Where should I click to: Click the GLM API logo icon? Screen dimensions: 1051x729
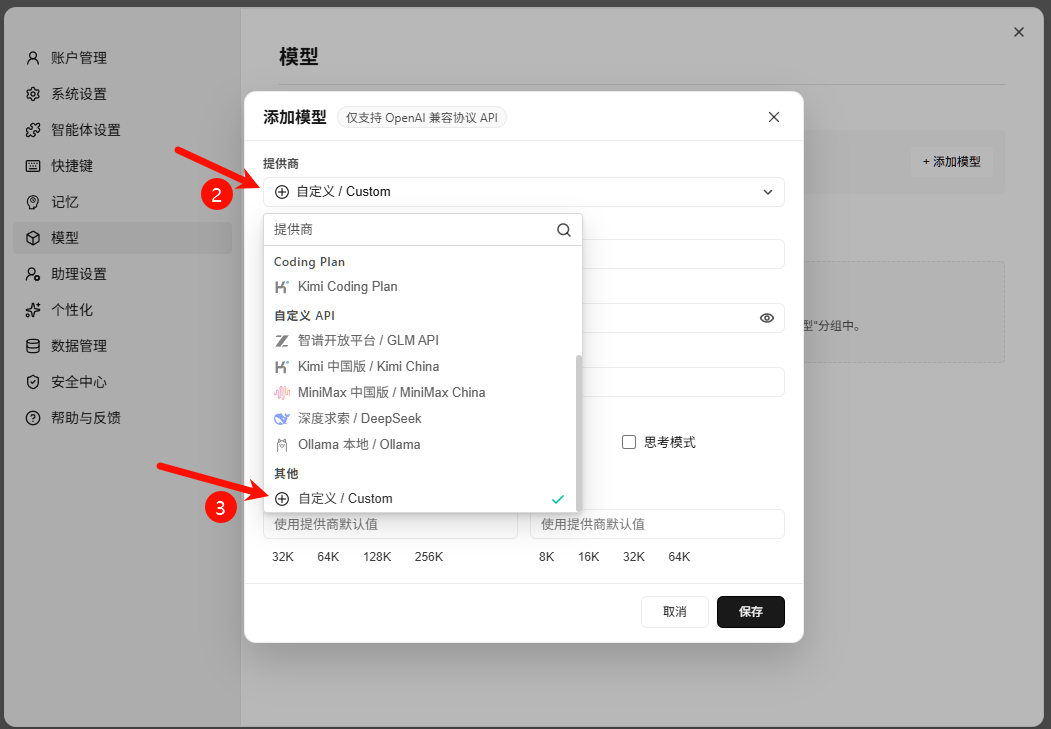click(282, 340)
